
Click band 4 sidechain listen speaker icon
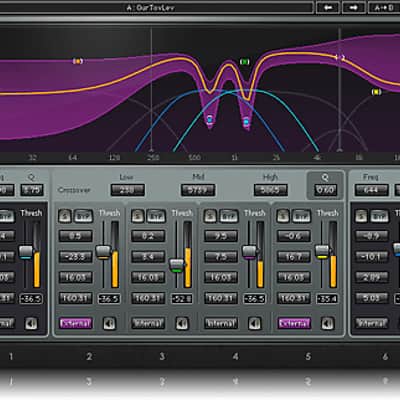pyautogui.click(x=254, y=323)
